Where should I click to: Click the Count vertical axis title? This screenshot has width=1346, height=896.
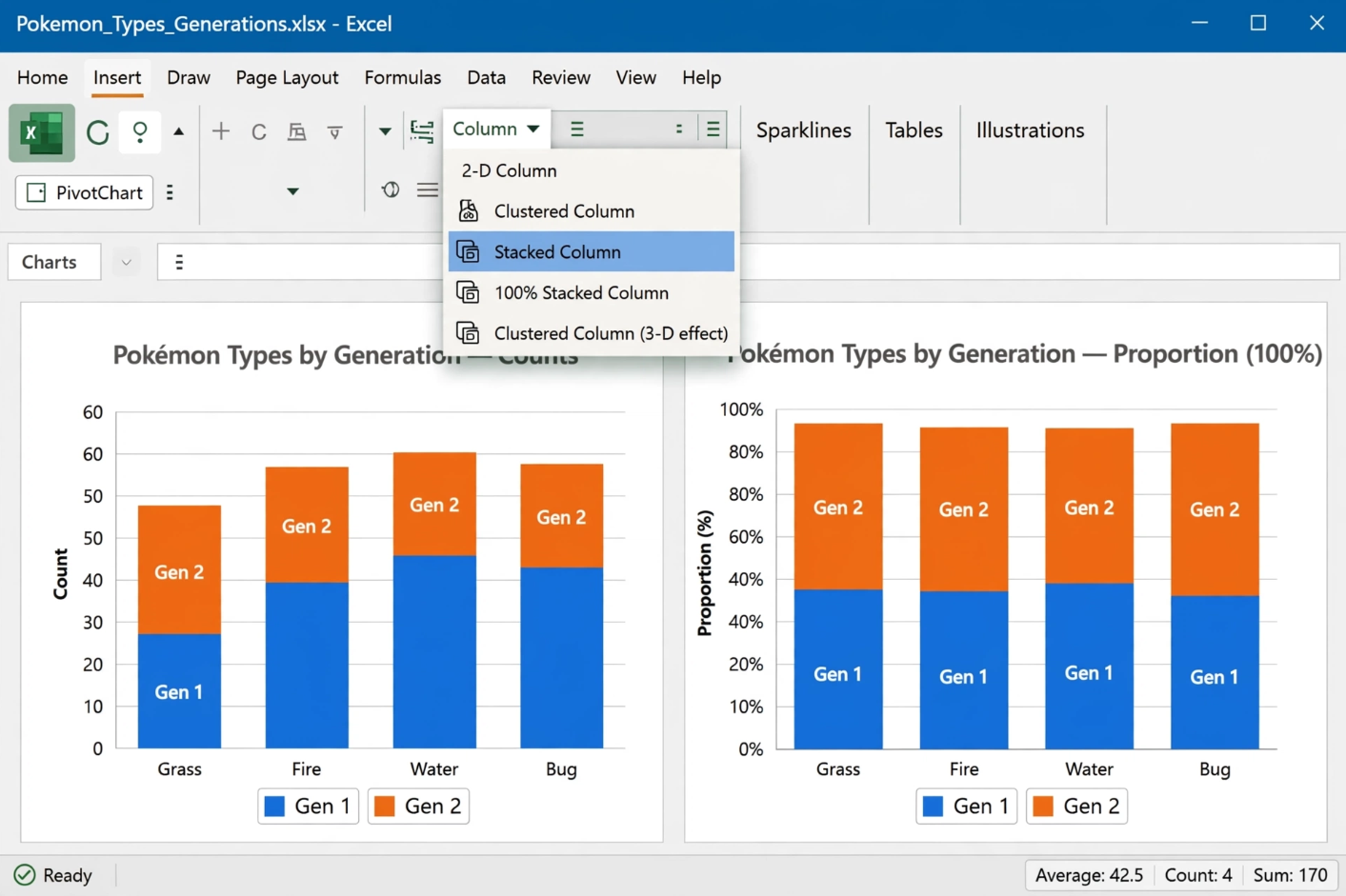[61, 574]
